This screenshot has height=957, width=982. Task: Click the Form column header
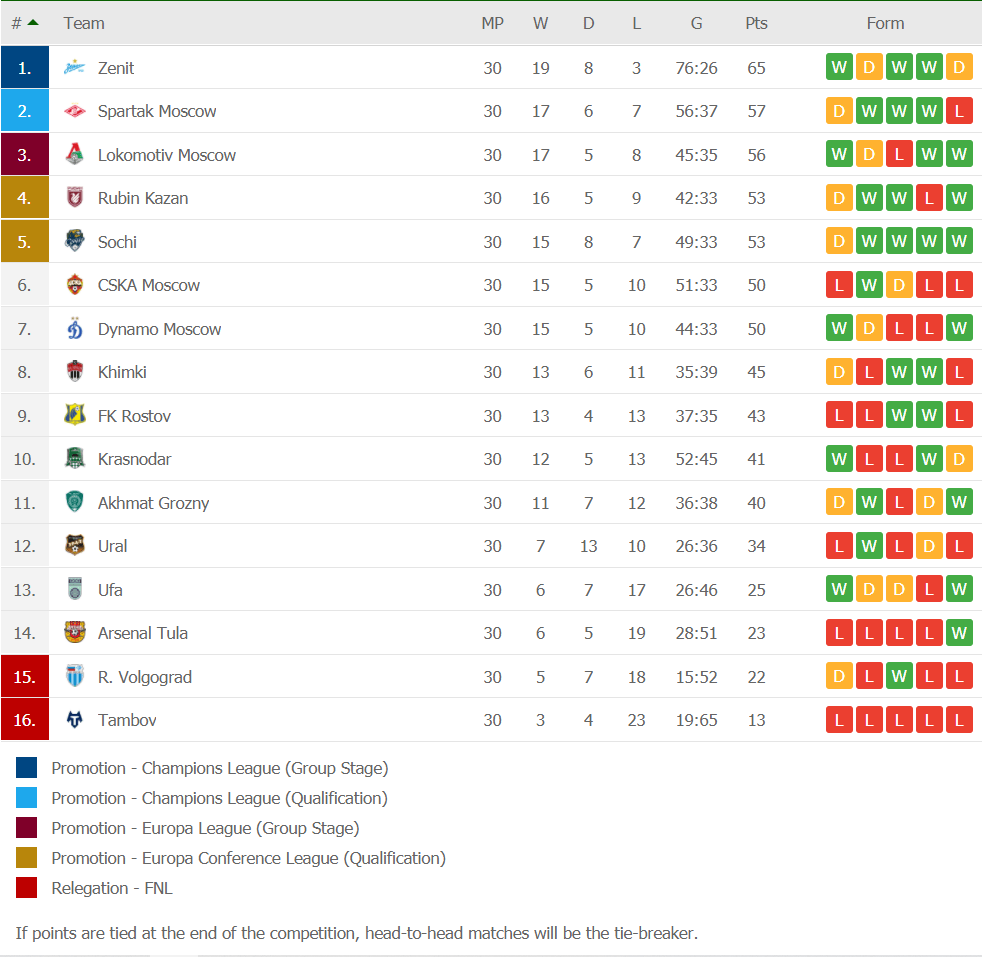[x=885, y=23]
